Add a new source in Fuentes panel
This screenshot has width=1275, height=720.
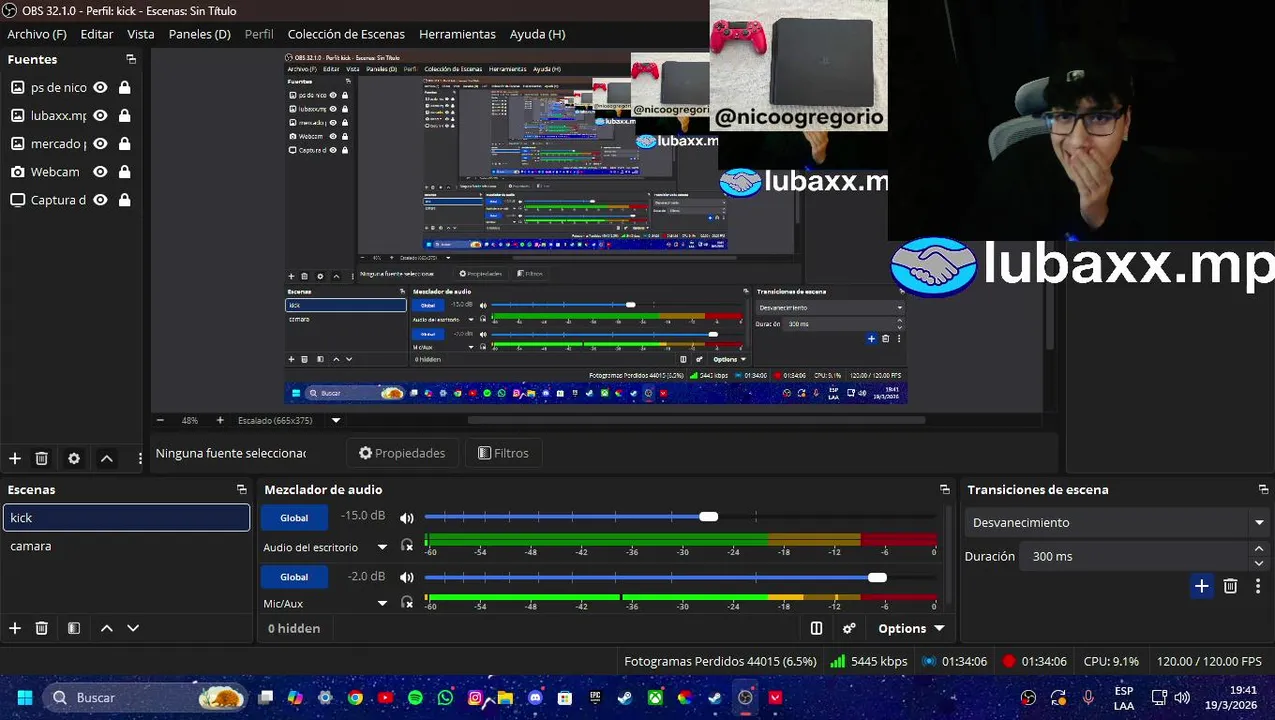[x=15, y=458]
